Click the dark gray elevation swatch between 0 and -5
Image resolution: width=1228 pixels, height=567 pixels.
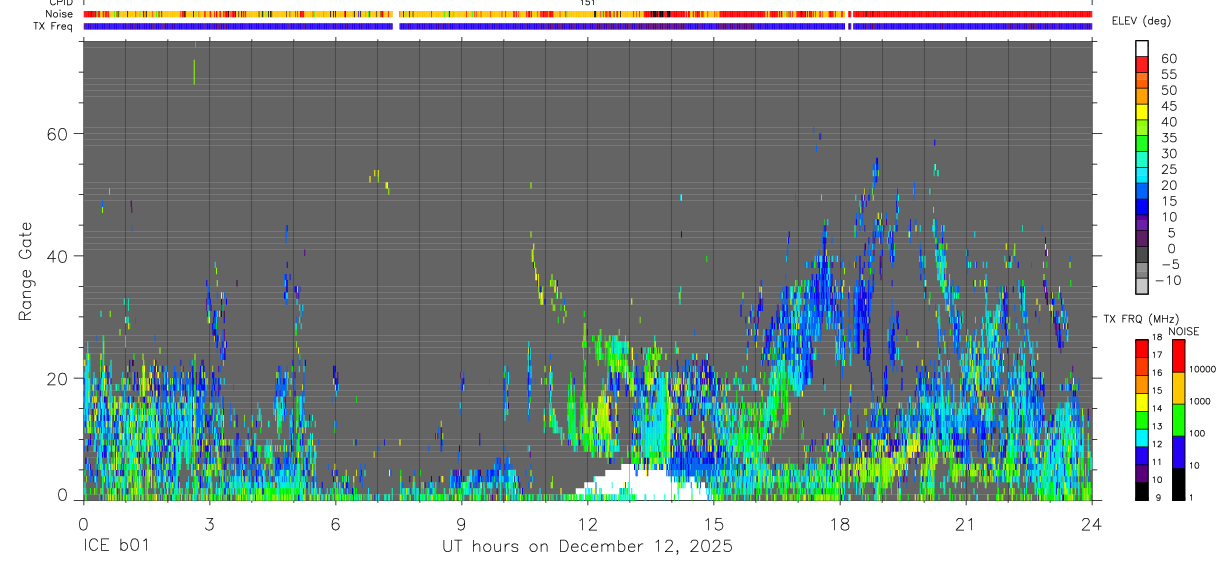[1142, 256]
